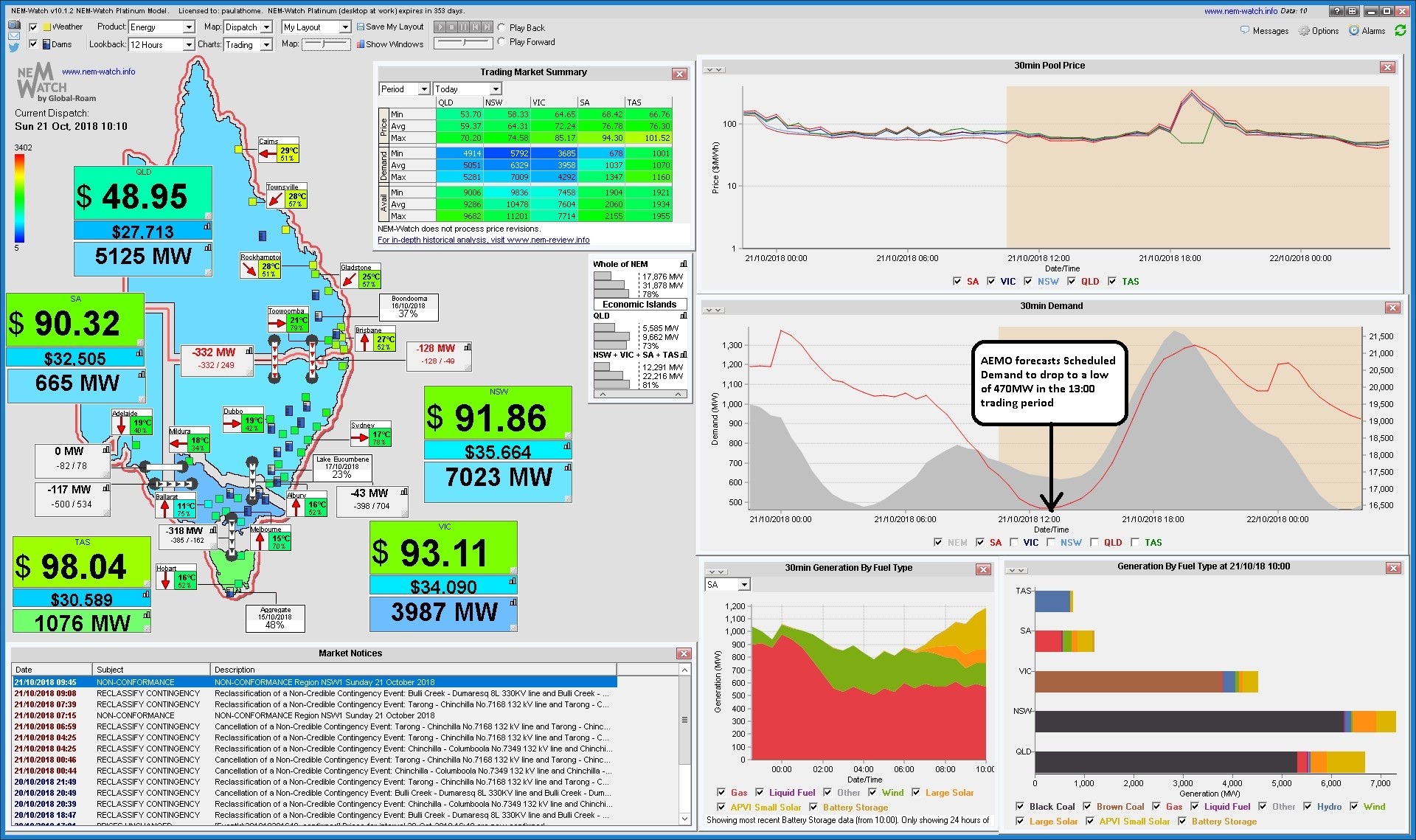Viewport: 1416px width, 840px height.
Task: Expand the 30min Pool Price panel chevron
Action: (714, 69)
